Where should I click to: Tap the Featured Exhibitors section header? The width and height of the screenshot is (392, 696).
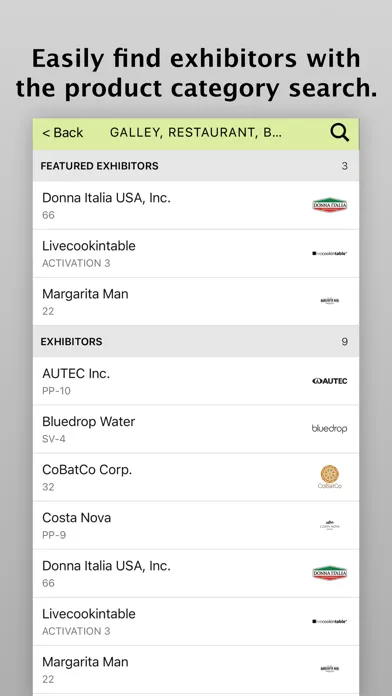(196, 166)
